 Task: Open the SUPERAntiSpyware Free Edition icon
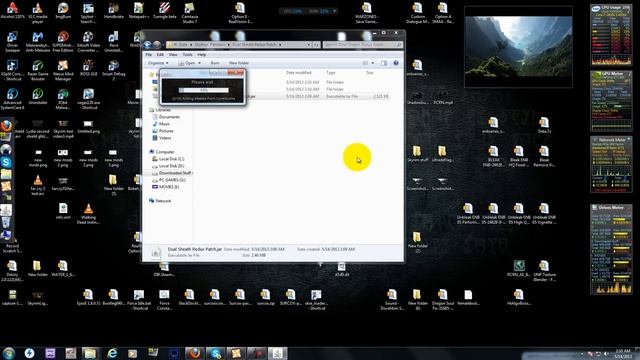[63, 41]
